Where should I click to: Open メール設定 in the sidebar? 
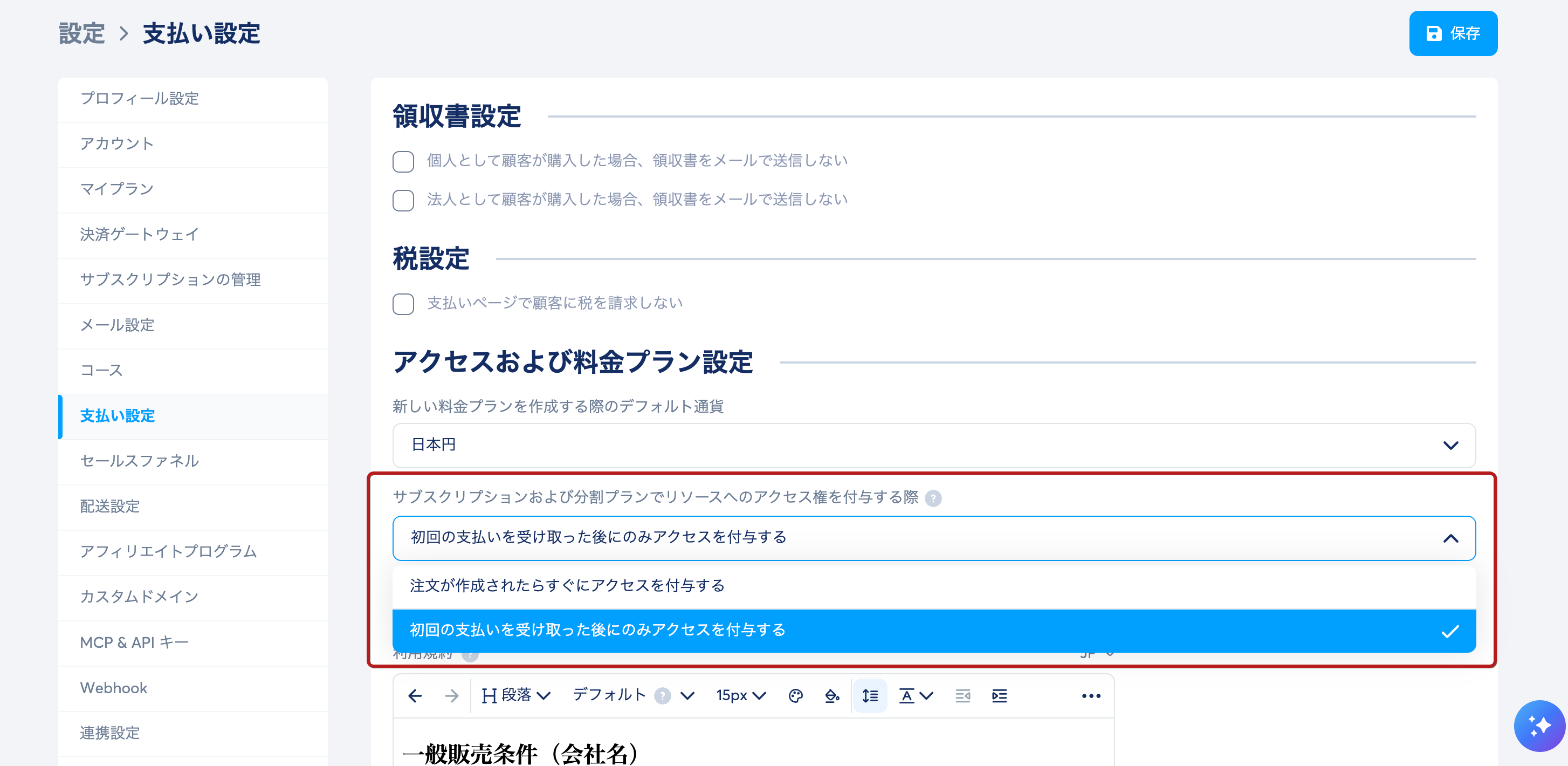pyautogui.click(x=193, y=326)
